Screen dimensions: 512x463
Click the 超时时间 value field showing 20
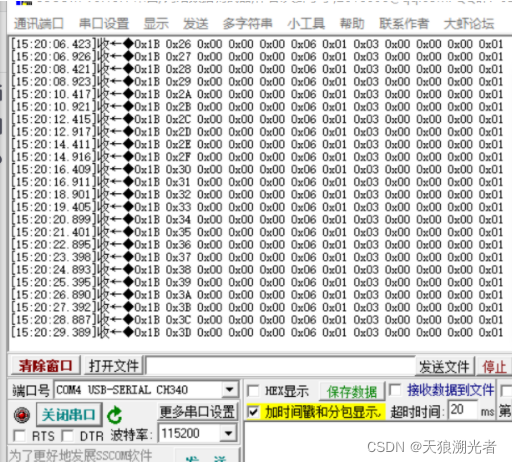click(462, 410)
